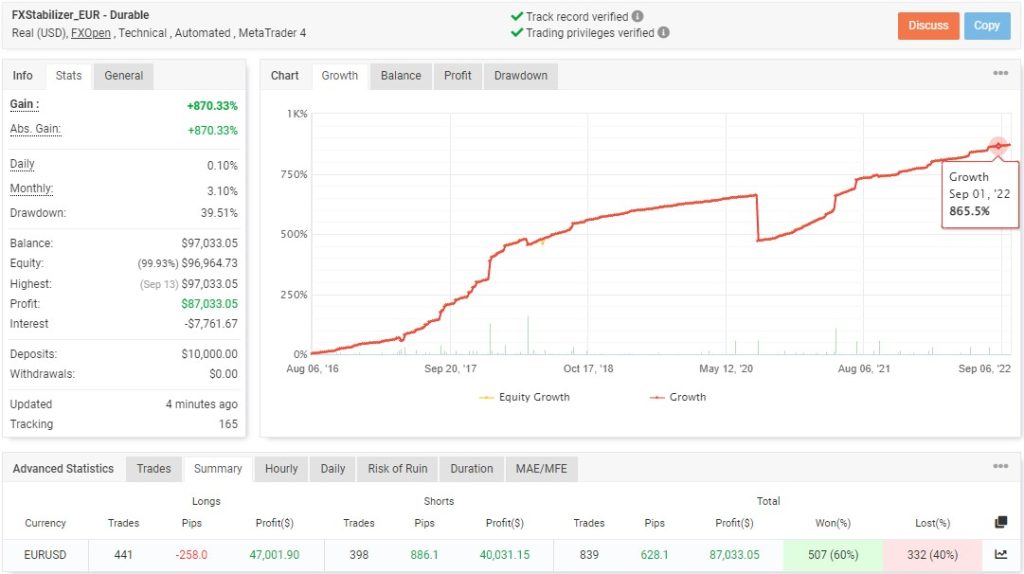Click the Longs trades cell 441
Image resolution: width=1024 pixels, height=574 pixels.
coord(123,555)
